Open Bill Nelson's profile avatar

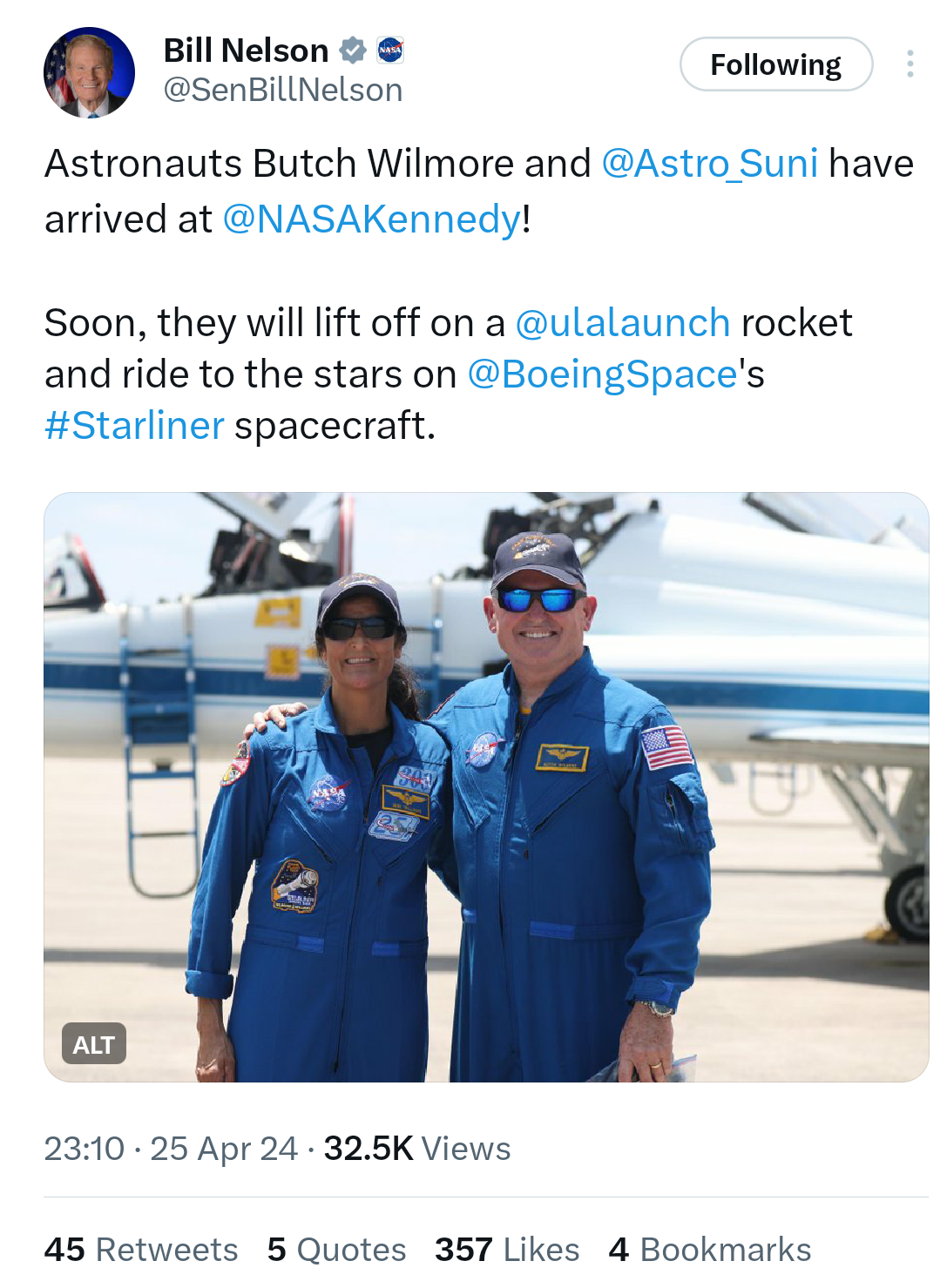[89, 72]
